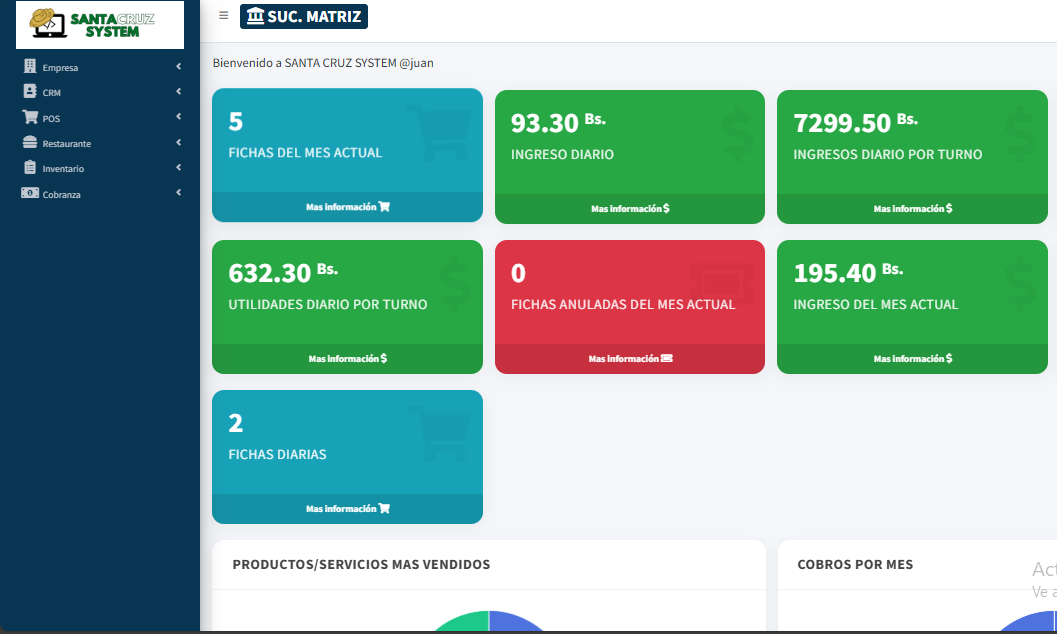Click the 7299.50 Bs. value
1057x634 pixels.
(x=855, y=123)
